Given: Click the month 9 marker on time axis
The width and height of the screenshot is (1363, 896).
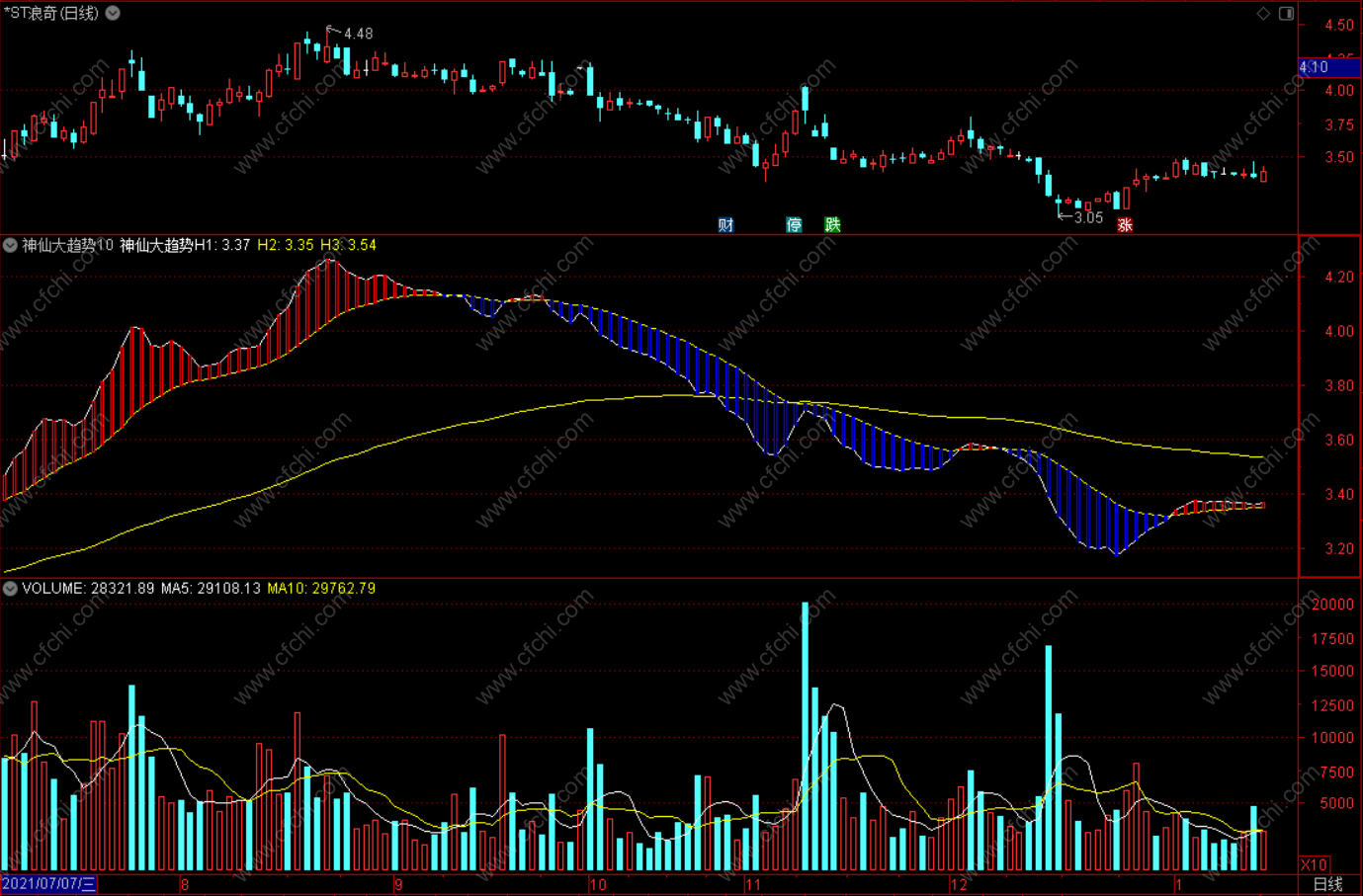Looking at the screenshot, I should click(398, 884).
